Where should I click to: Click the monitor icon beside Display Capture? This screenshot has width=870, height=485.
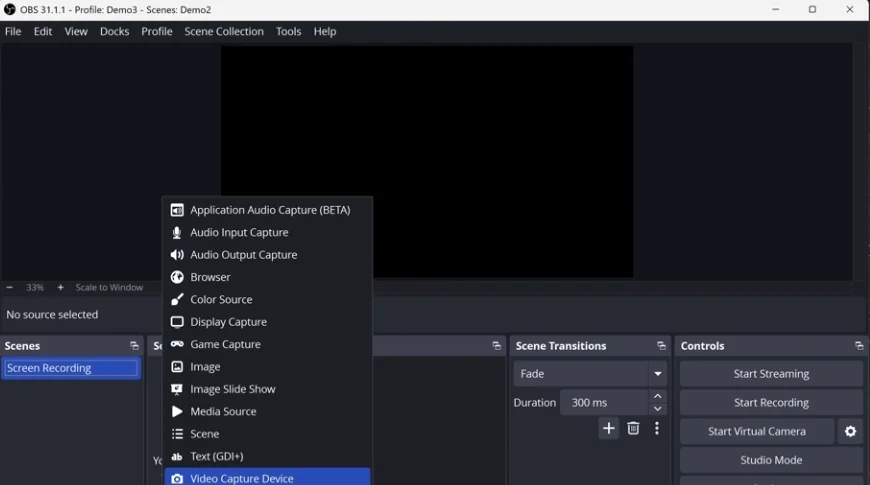[177, 322]
